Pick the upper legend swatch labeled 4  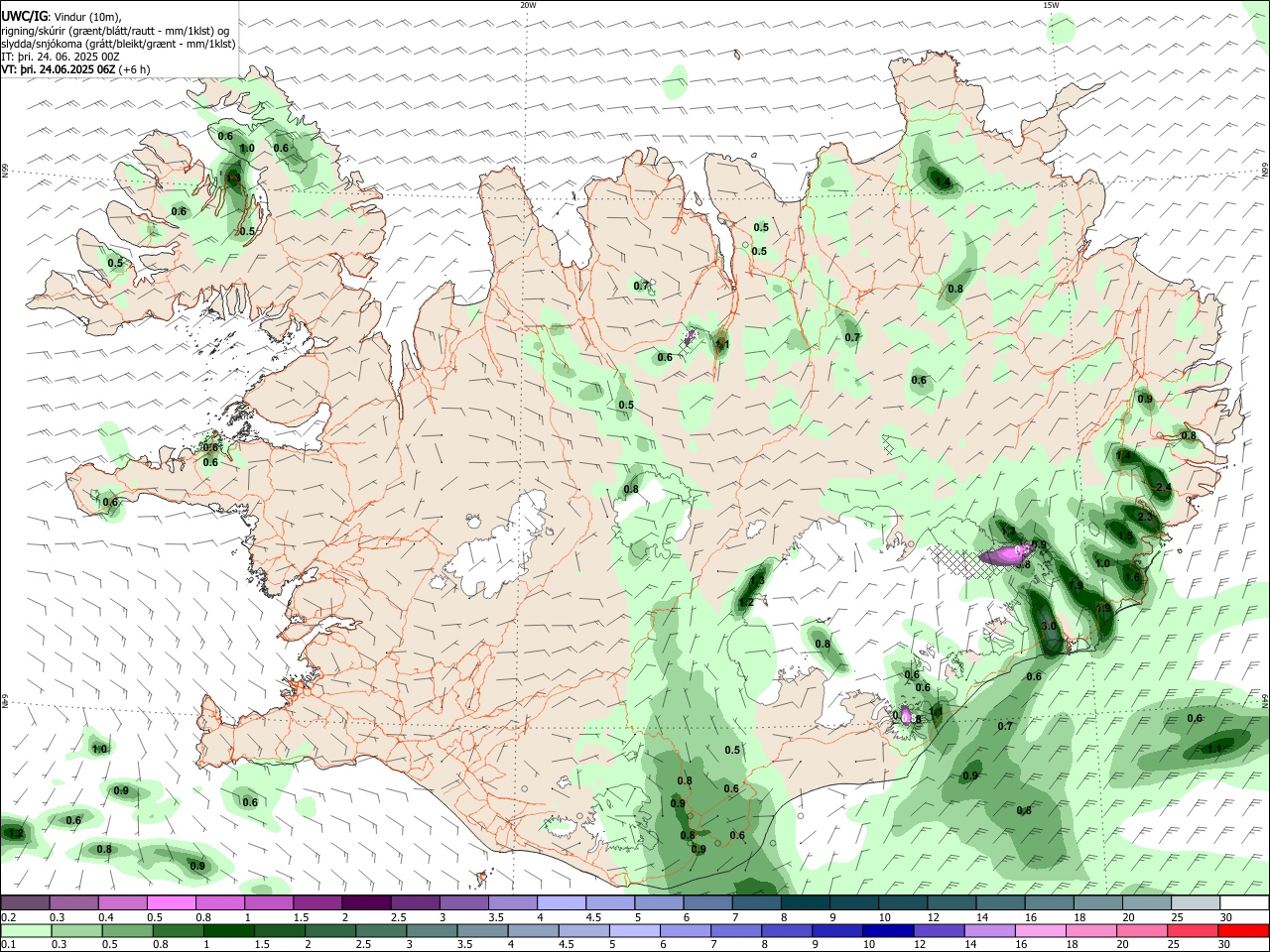tap(562, 902)
